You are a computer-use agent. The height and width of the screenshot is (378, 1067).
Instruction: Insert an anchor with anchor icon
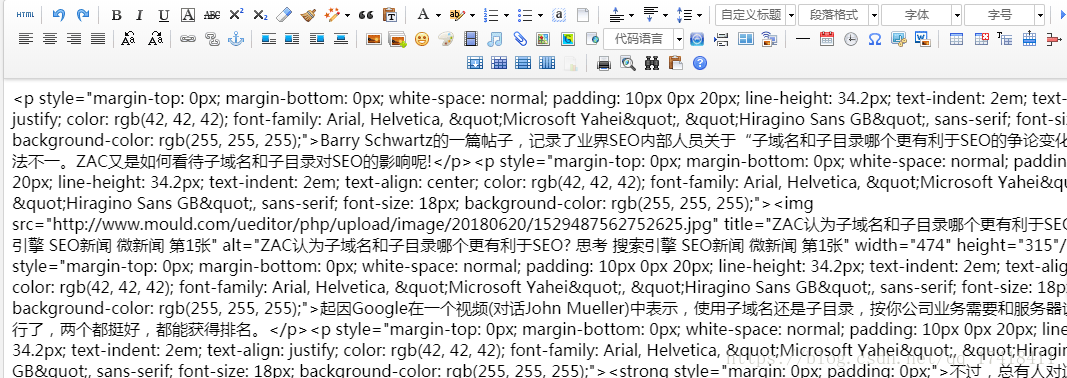click(235, 39)
